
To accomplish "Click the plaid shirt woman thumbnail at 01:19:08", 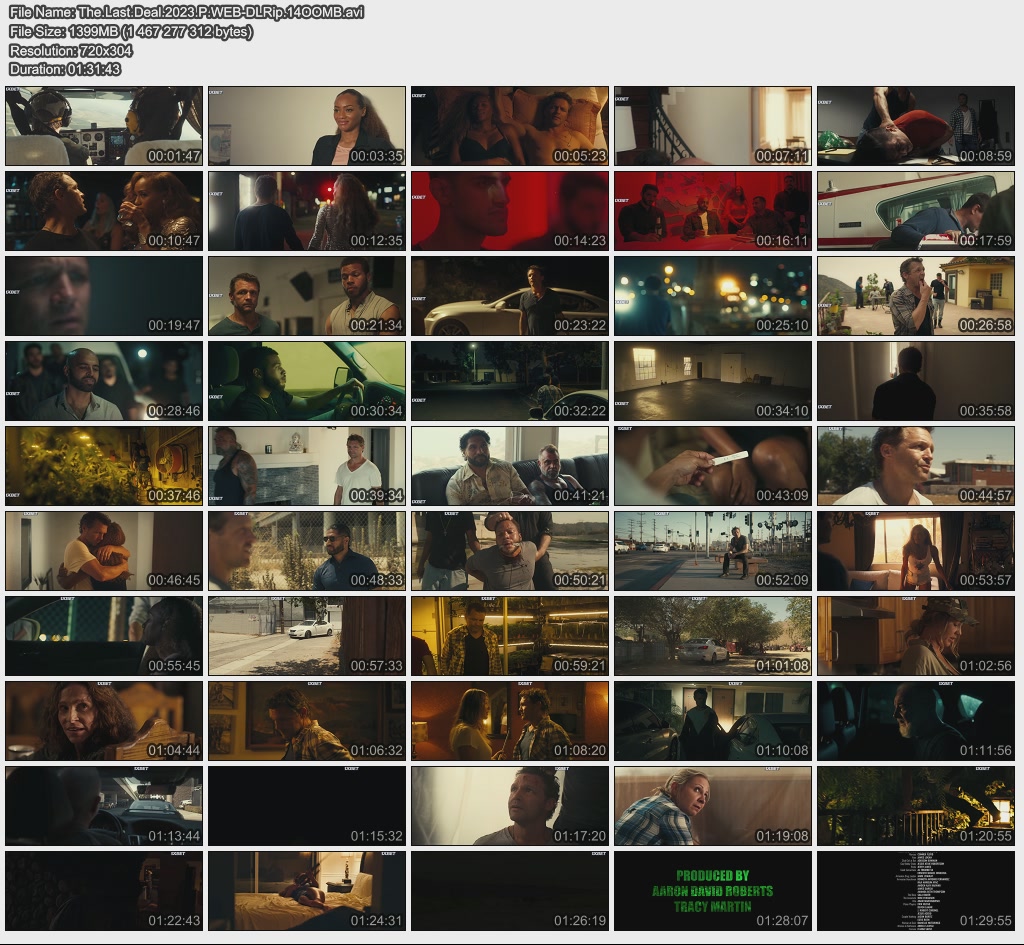I will [713, 806].
